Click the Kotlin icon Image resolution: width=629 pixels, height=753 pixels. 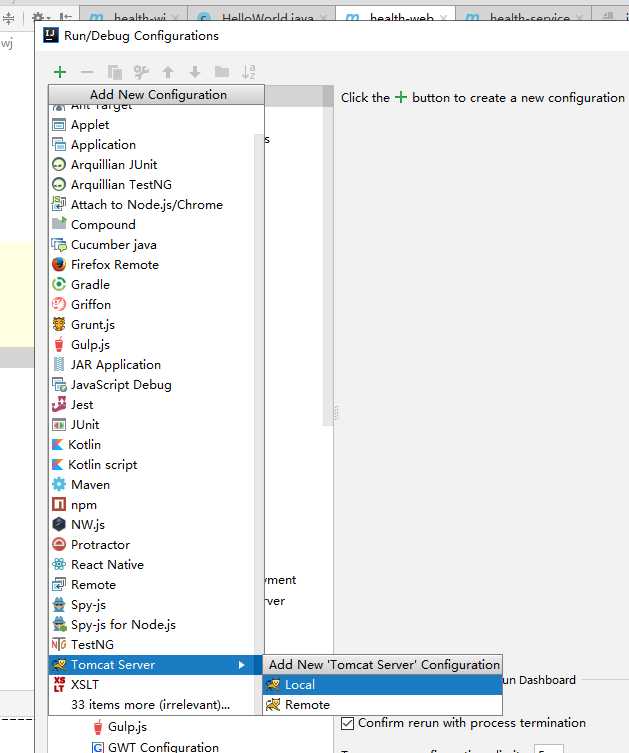click(x=58, y=445)
